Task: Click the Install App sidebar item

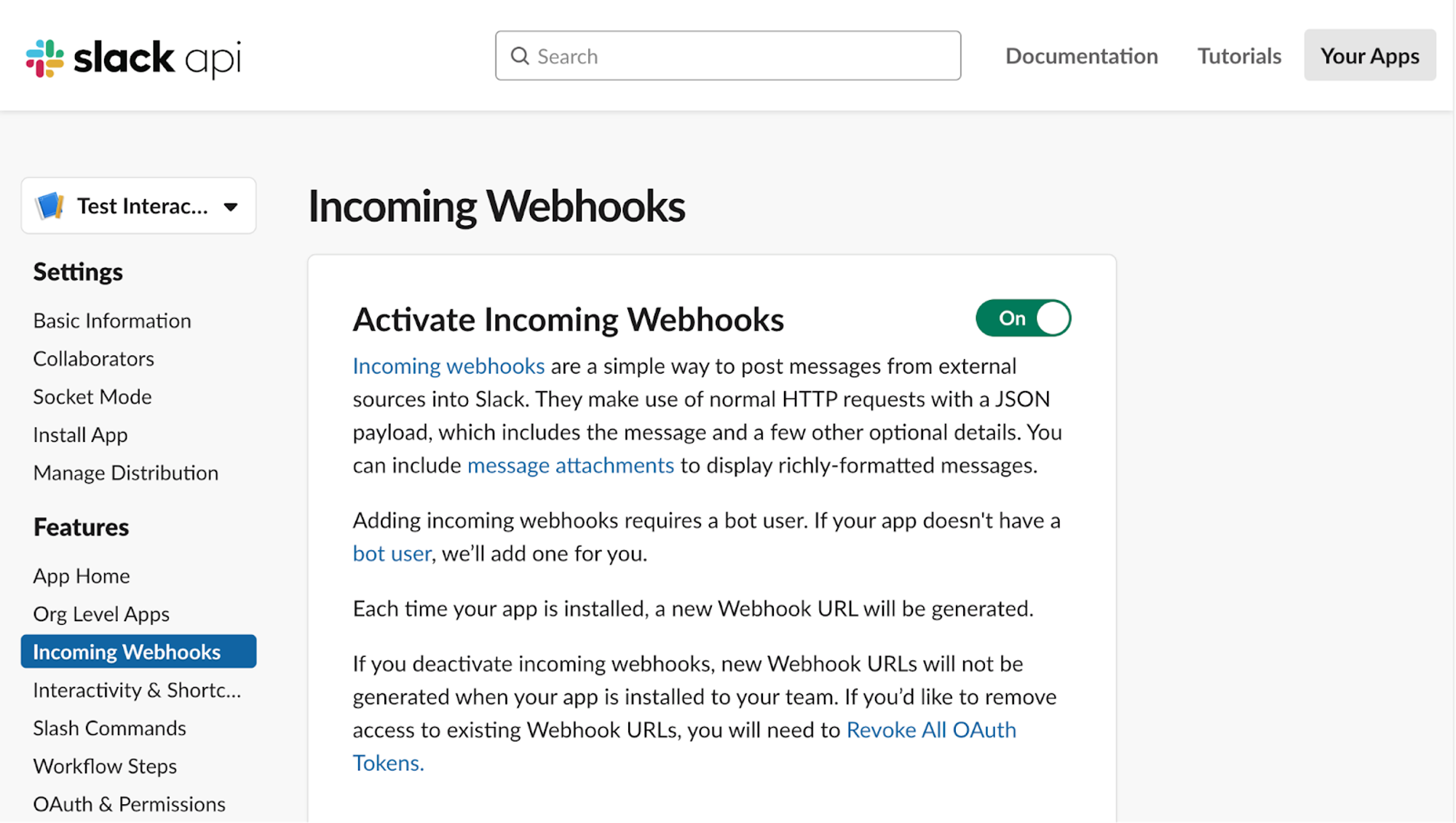Action: tap(80, 434)
